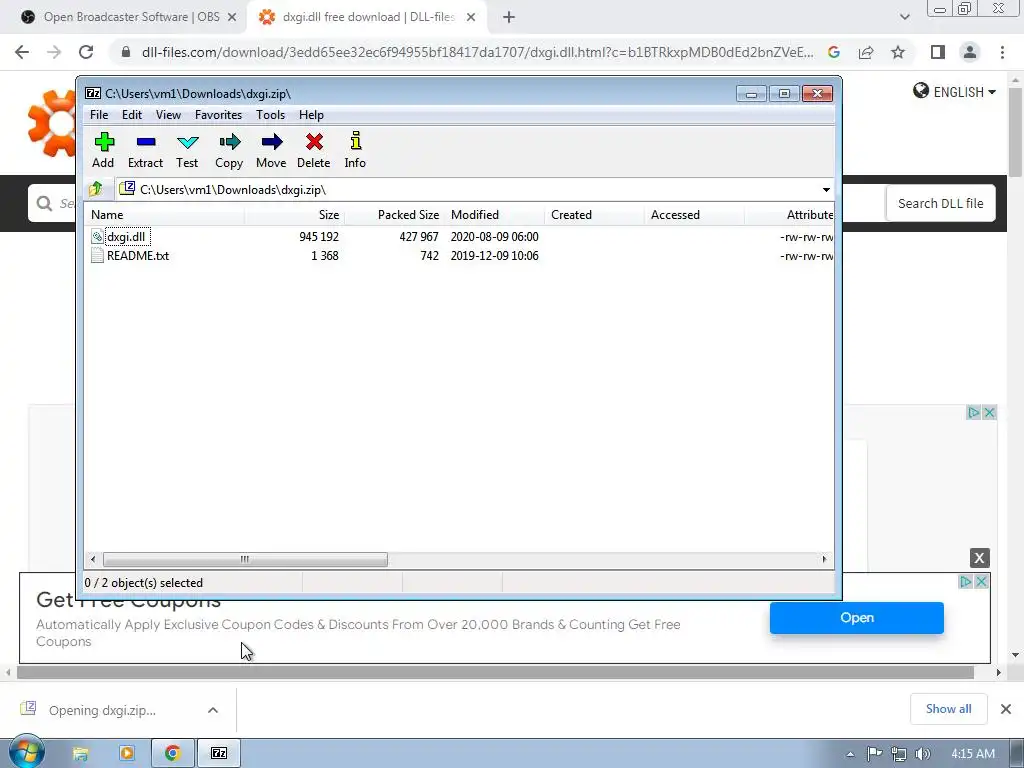Click the volume icon in system tray
Image resolution: width=1024 pixels, height=768 pixels.
[x=922, y=754]
